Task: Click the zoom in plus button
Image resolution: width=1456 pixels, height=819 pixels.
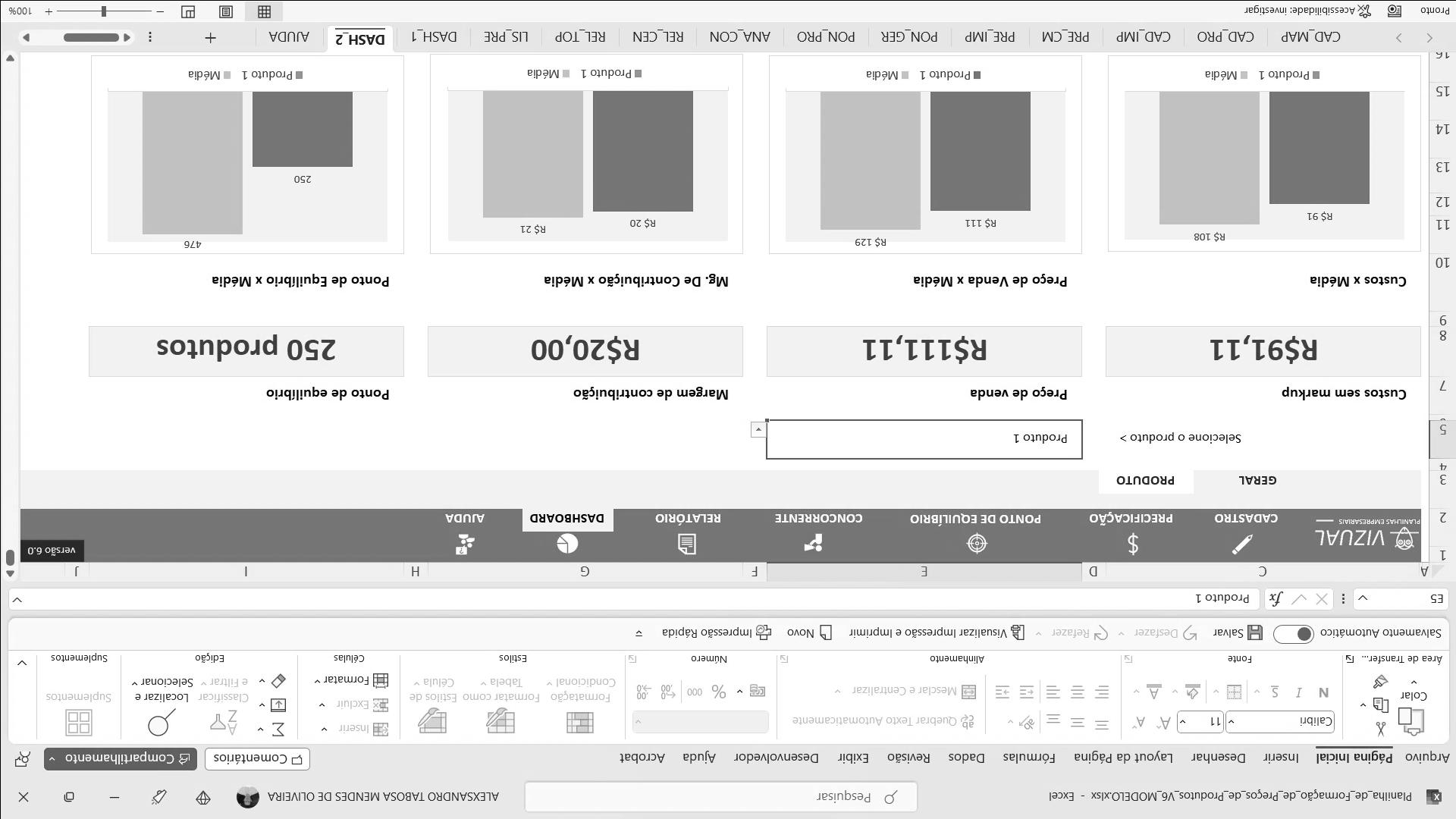Action: tap(49, 11)
